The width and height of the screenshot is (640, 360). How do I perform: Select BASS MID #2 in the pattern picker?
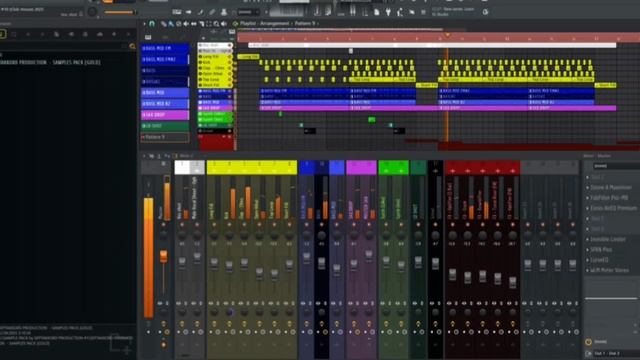click(165, 104)
